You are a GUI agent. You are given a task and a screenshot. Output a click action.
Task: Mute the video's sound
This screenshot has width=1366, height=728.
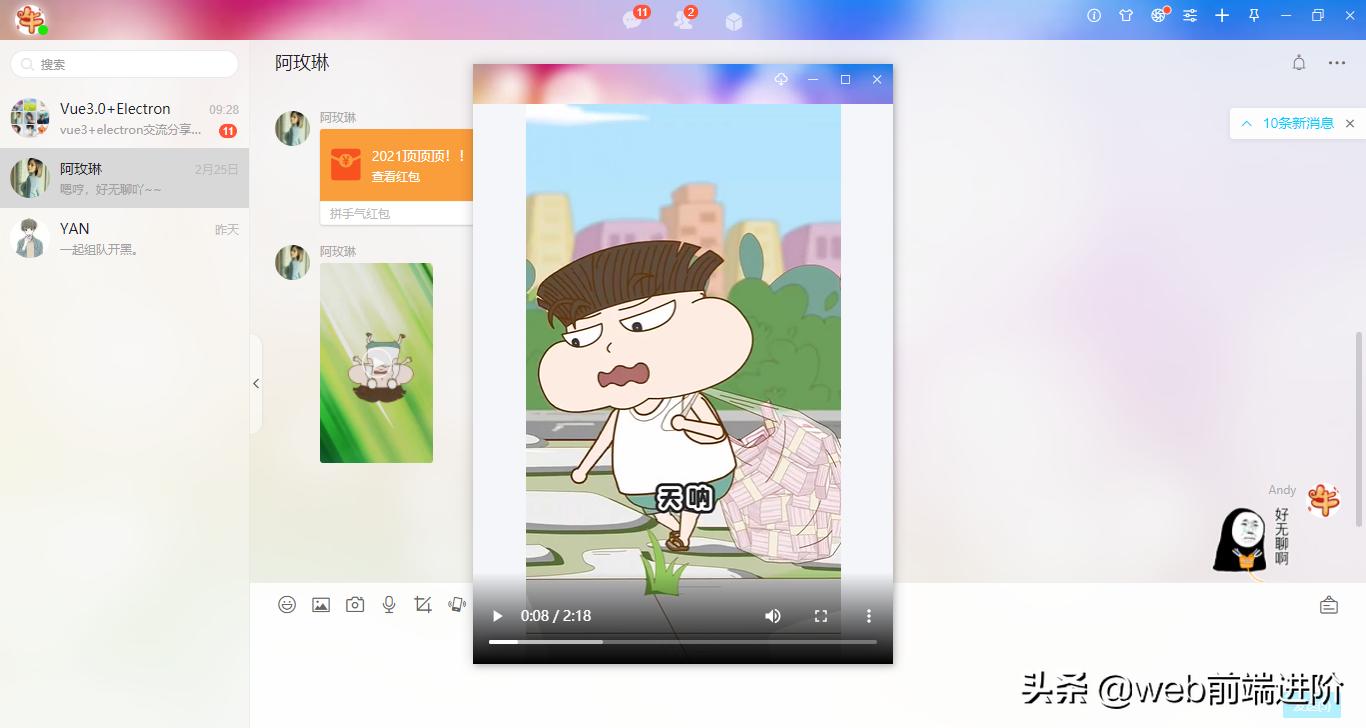tap(772, 616)
